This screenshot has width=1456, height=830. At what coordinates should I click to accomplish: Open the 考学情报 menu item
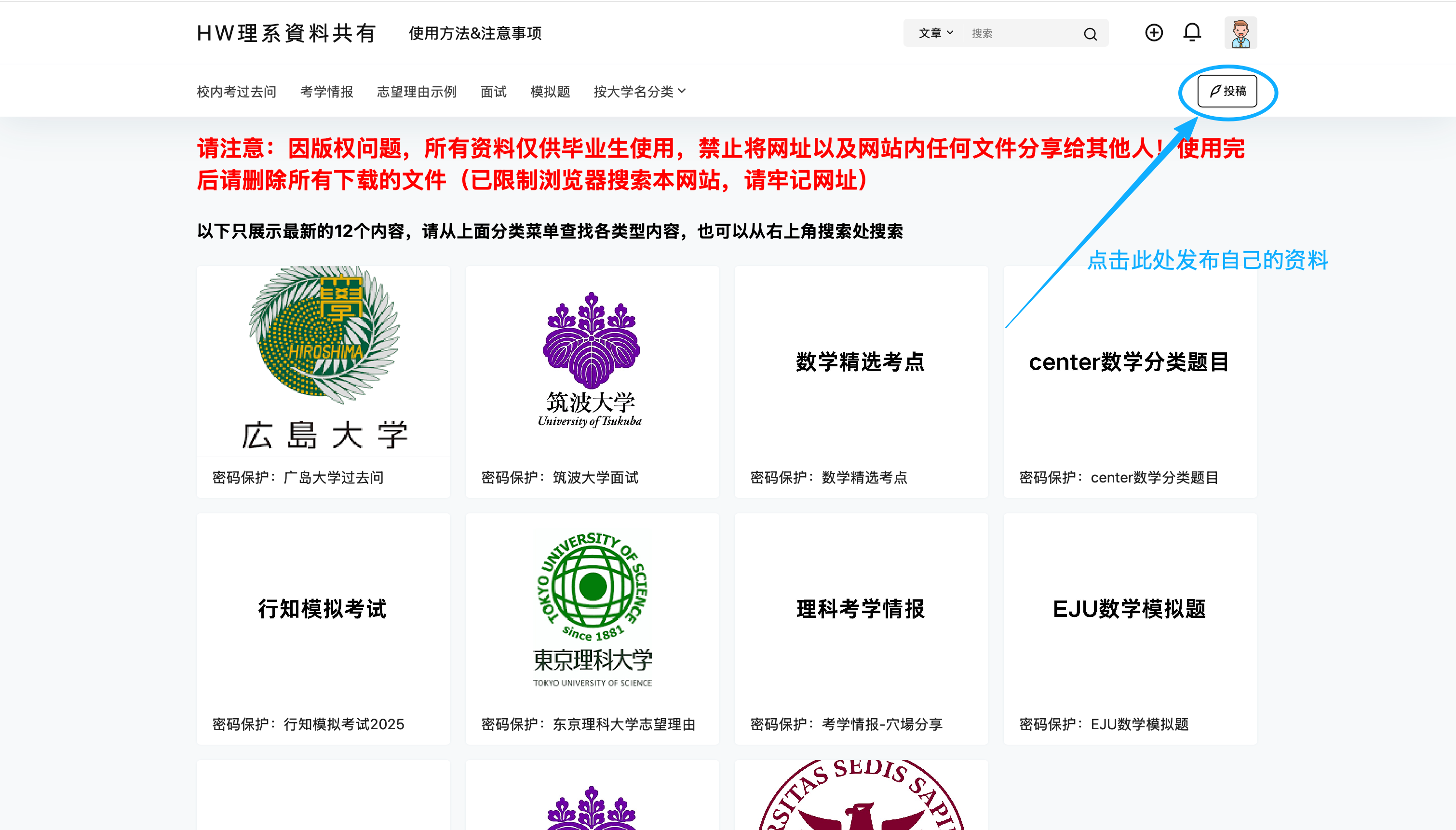(x=327, y=92)
